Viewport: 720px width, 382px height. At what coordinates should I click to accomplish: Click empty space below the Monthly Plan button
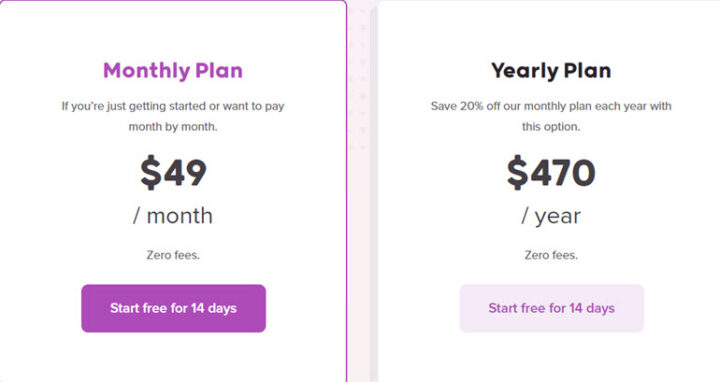coord(173,358)
